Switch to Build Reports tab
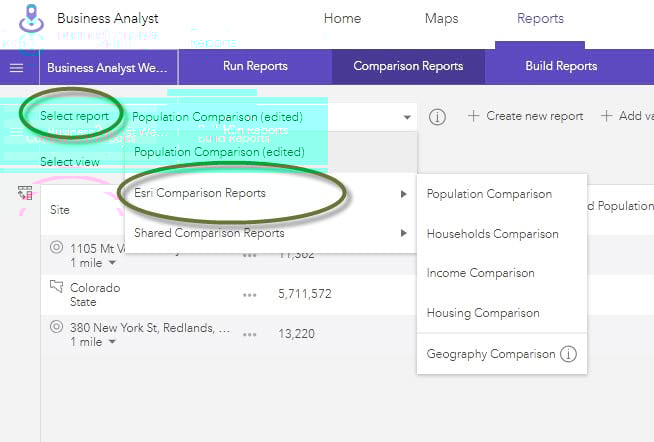The height and width of the screenshot is (442, 654). pos(561,66)
